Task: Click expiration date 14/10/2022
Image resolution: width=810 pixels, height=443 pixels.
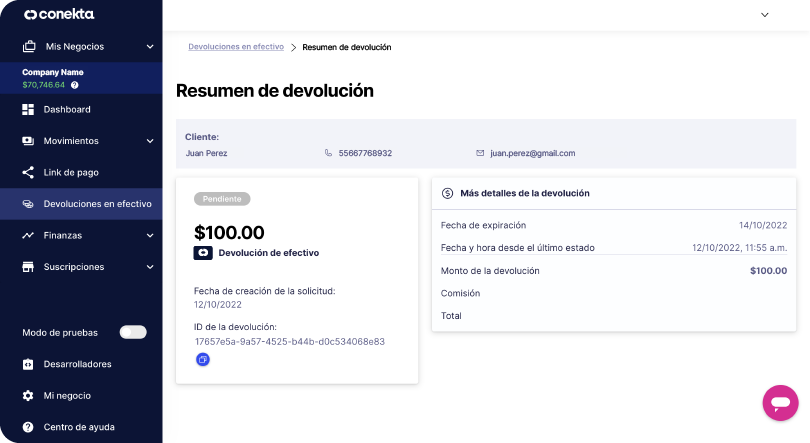Action: pos(763,225)
